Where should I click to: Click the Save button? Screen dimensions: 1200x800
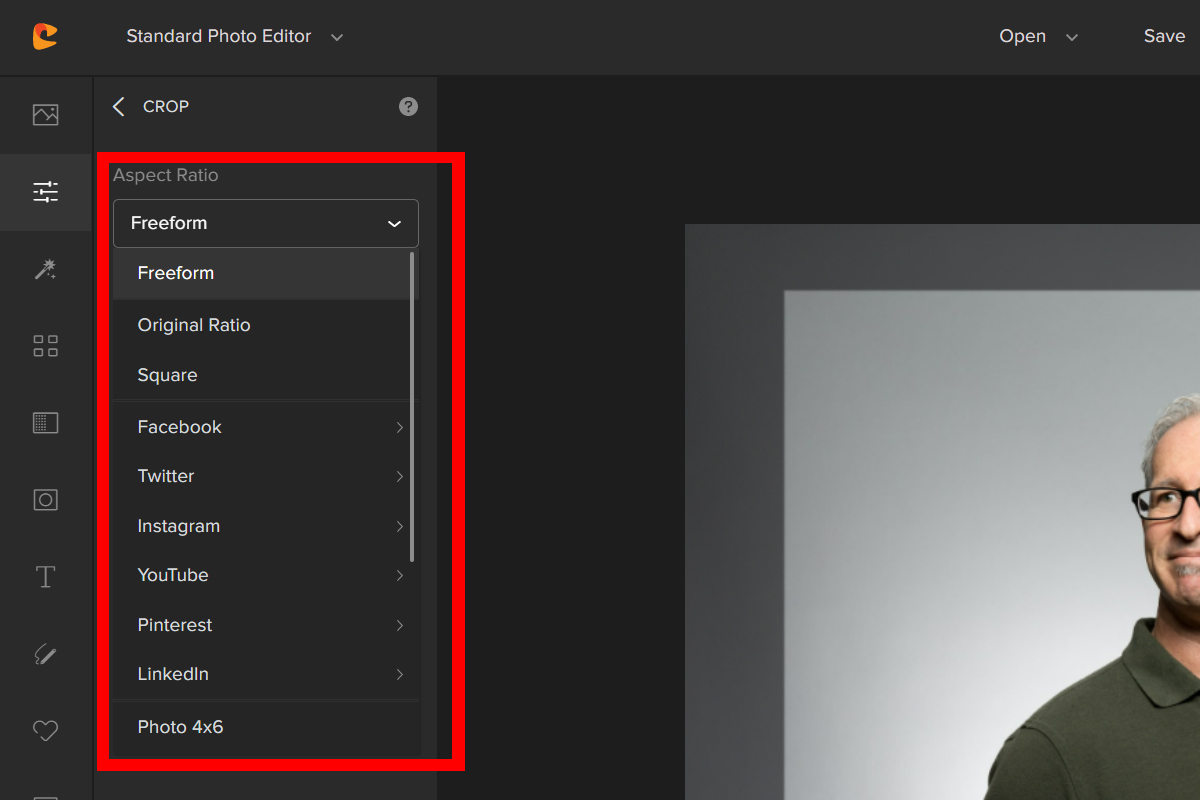[x=1164, y=37]
